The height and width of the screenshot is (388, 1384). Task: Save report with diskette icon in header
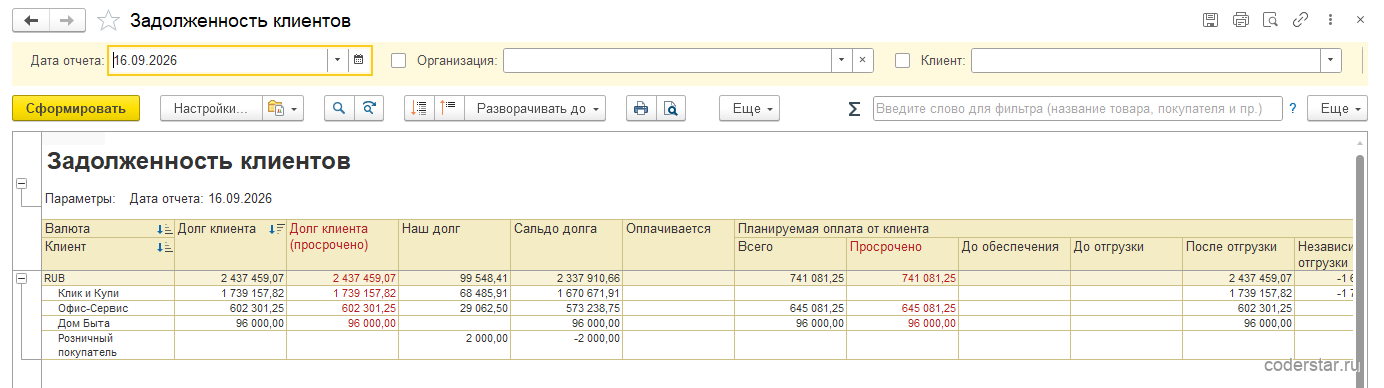point(1210,20)
